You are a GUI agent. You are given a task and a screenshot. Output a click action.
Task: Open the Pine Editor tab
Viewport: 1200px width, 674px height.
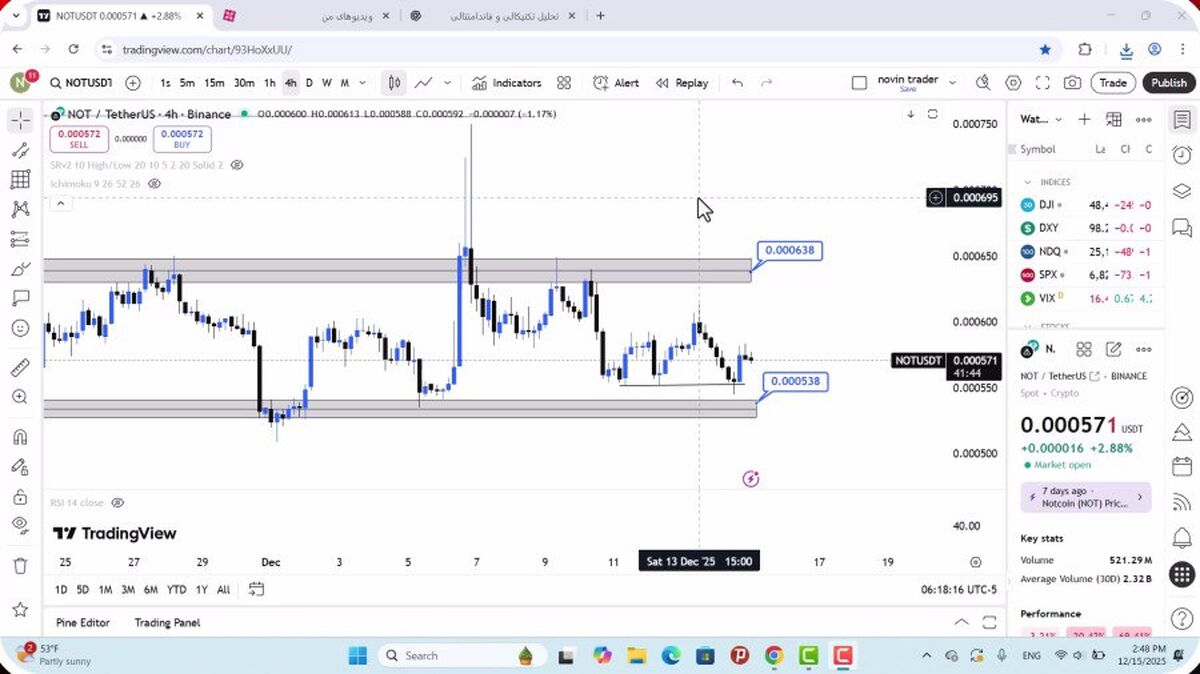click(x=83, y=622)
